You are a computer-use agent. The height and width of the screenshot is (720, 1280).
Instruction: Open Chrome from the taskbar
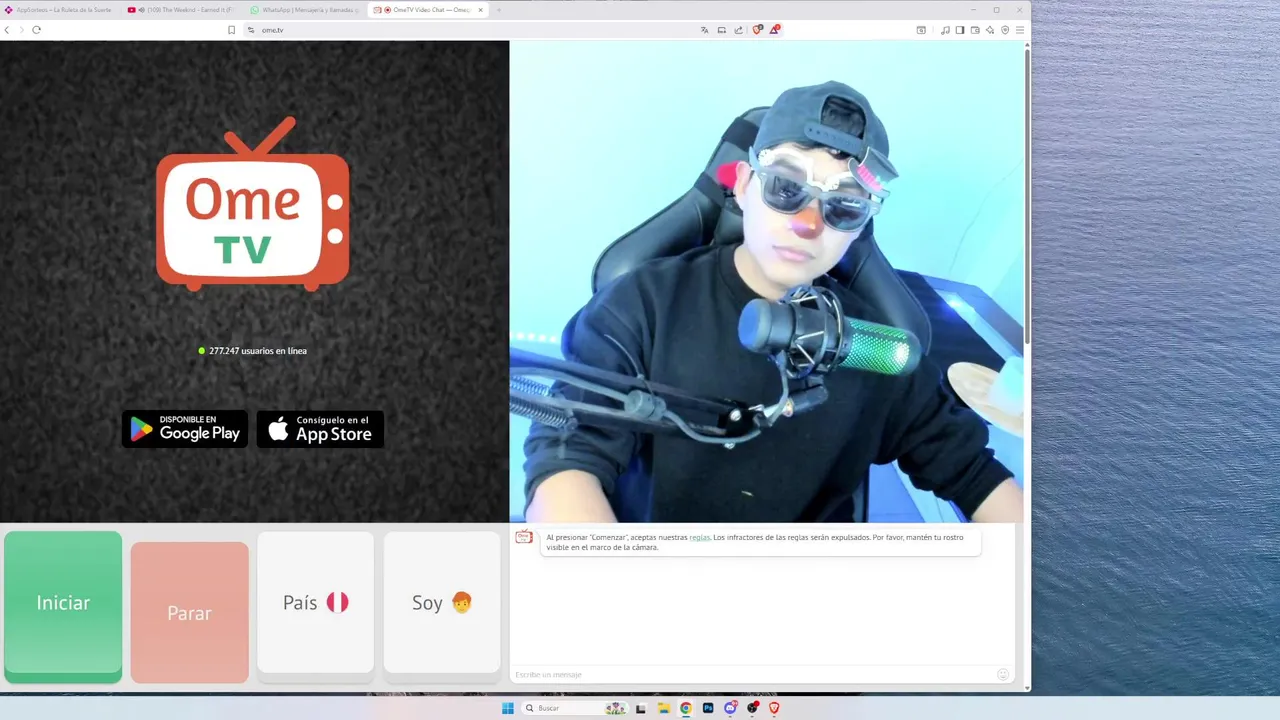tap(685, 708)
